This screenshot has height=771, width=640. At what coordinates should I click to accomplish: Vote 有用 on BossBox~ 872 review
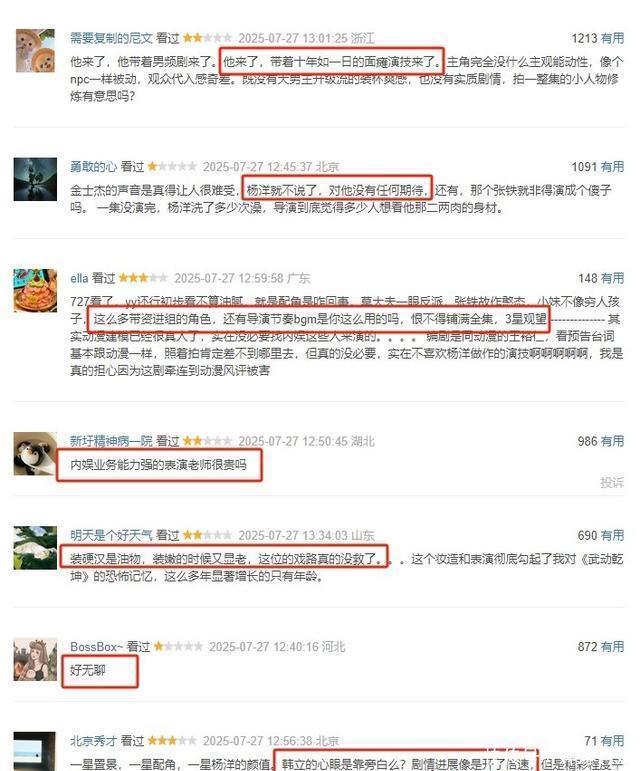(612, 647)
